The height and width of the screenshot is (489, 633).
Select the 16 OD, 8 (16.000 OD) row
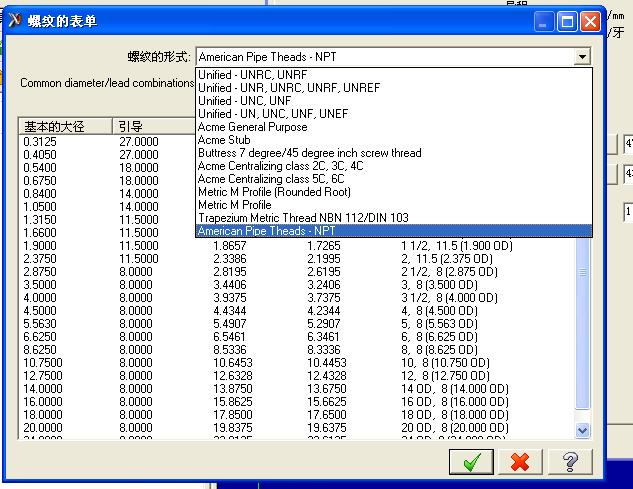click(297, 401)
